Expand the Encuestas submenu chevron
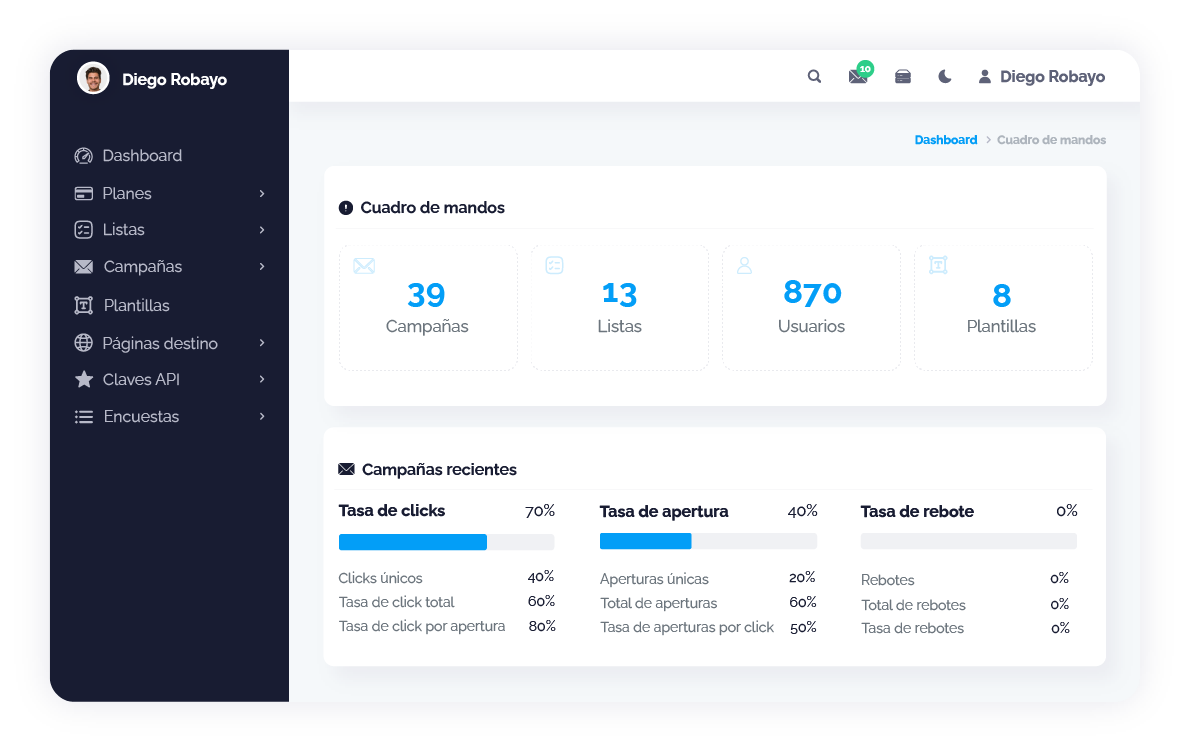Screen dimensions: 1188x750 262,416
